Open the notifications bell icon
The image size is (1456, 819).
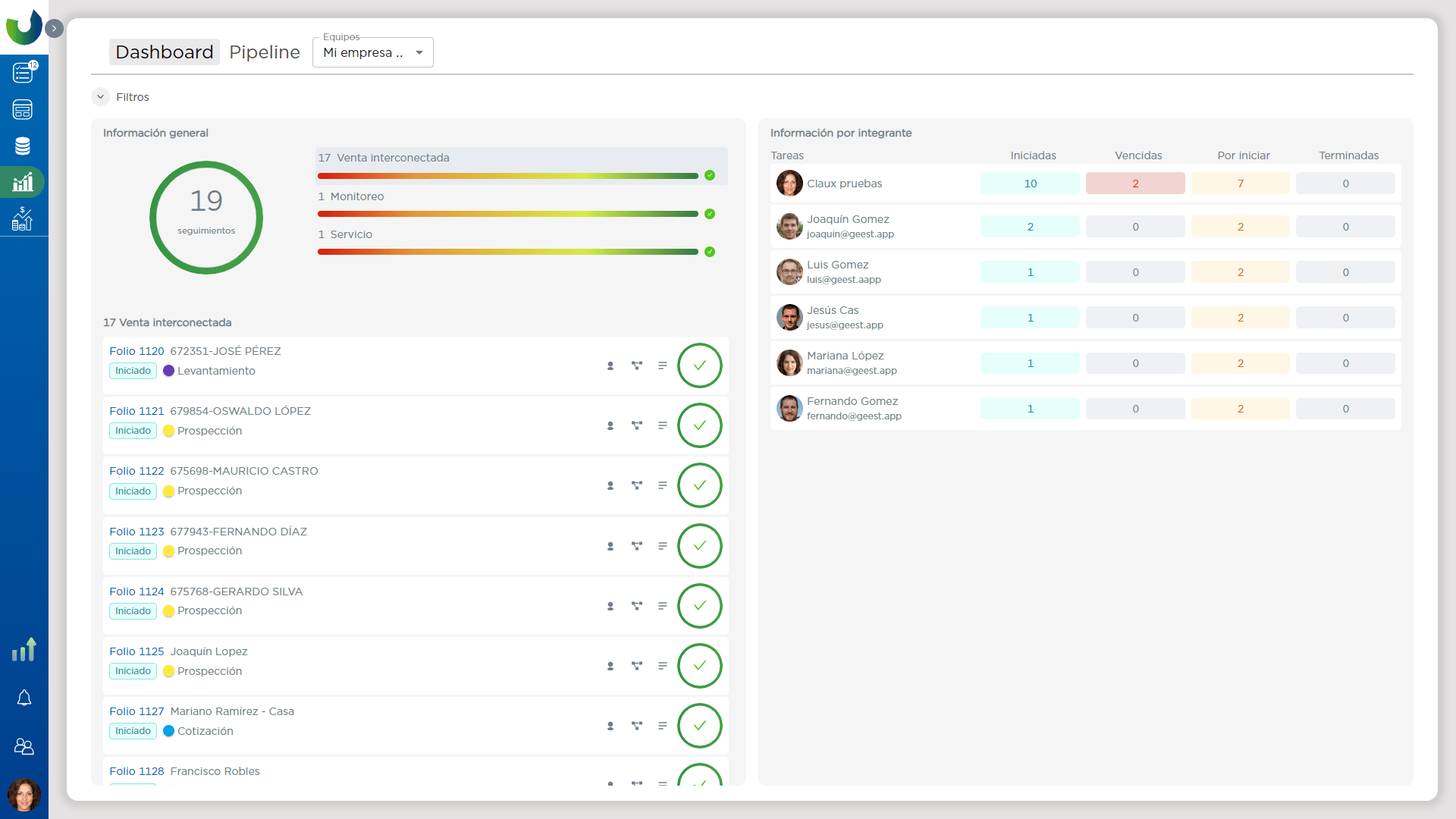(24, 698)
